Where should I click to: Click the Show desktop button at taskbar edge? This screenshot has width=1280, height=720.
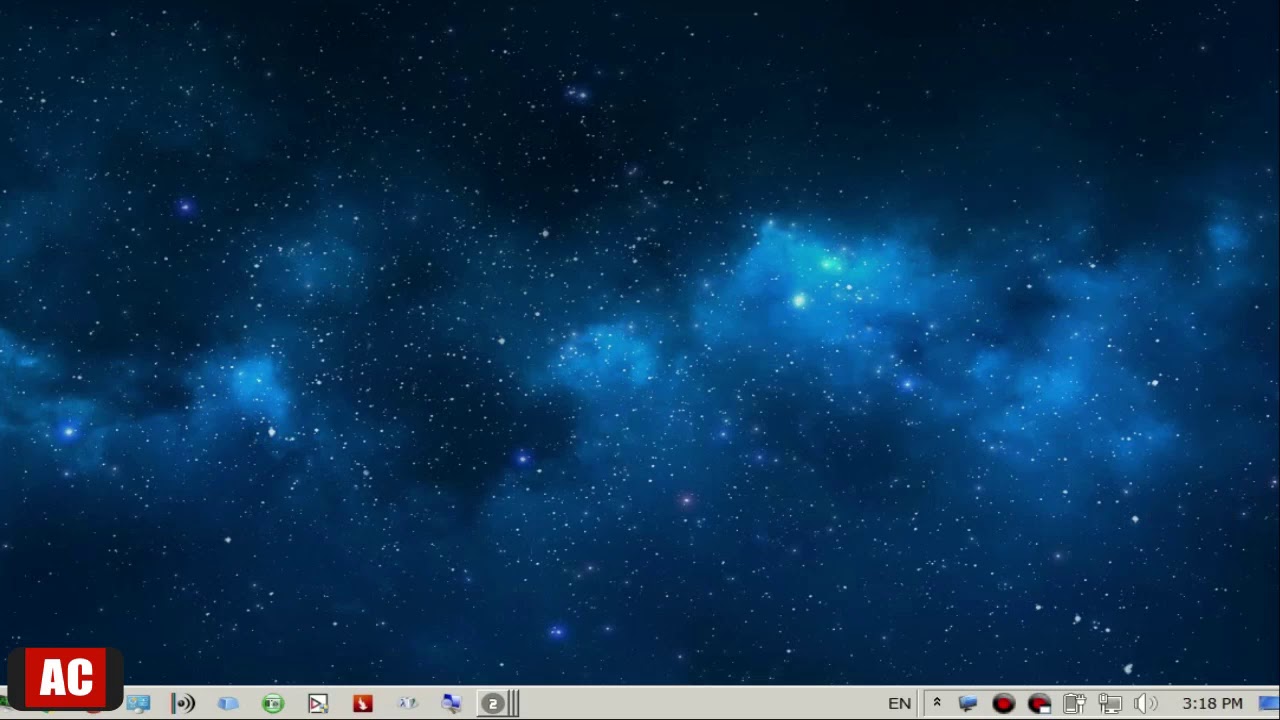pos(1269,704)
